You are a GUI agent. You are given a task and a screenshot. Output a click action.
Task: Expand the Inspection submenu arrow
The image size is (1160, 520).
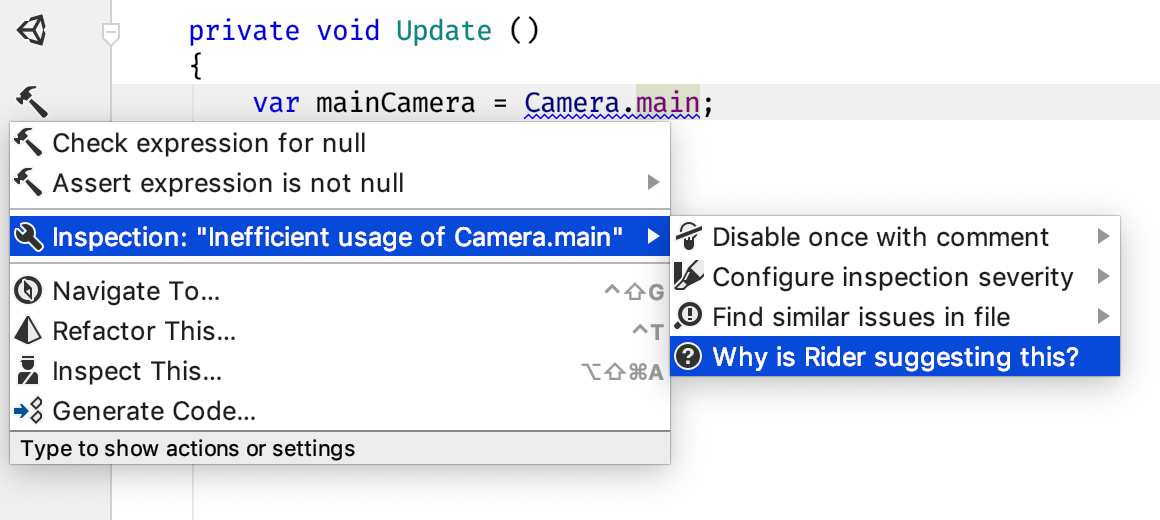tap(653, 237)
